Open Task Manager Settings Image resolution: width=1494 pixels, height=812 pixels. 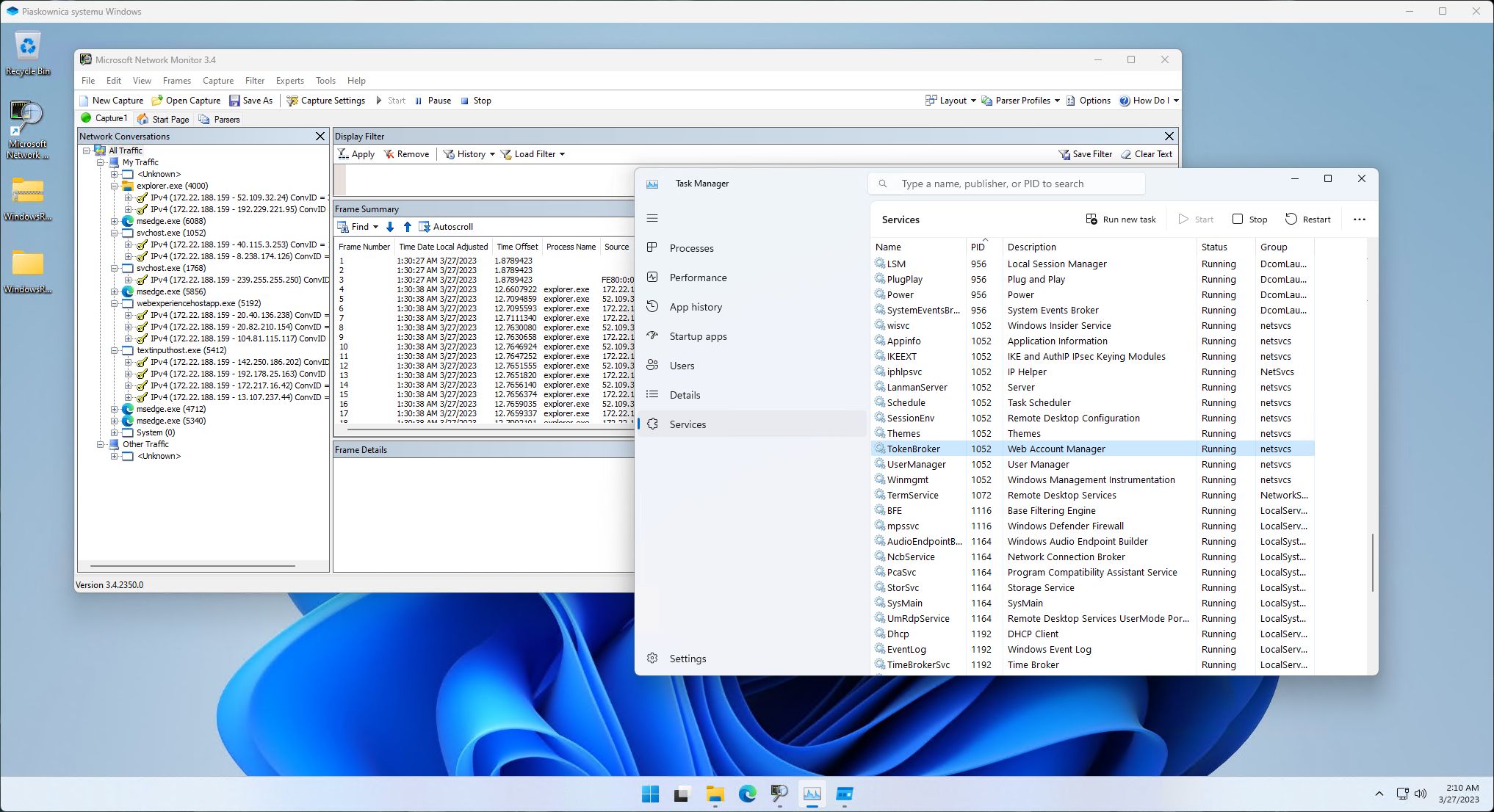tap(687, 658)
